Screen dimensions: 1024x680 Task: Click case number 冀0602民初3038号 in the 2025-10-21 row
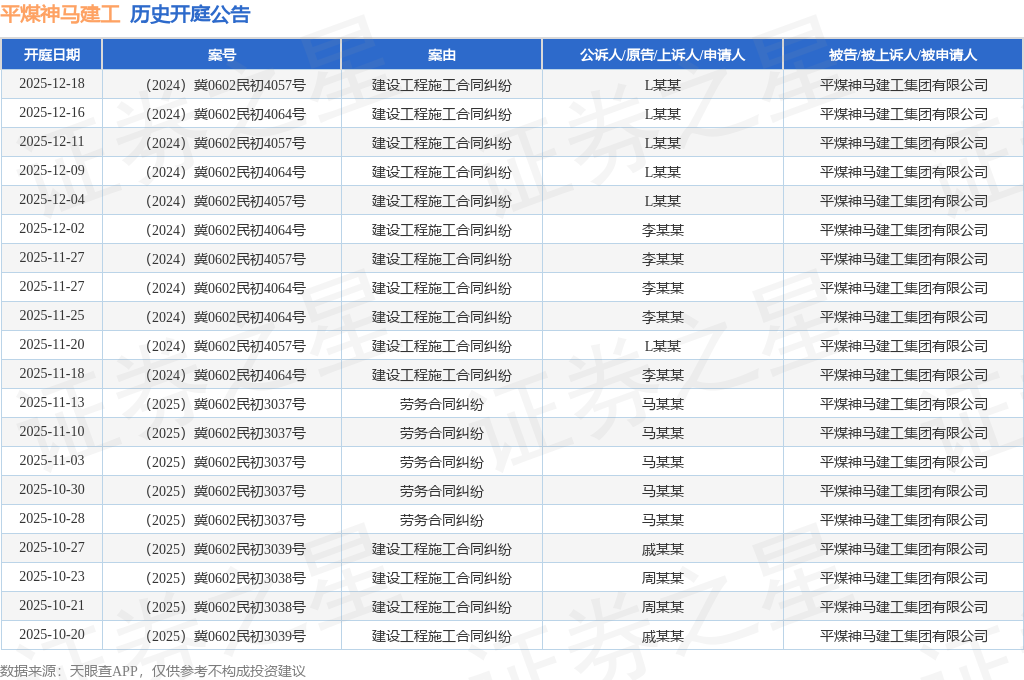pos(222,607)
